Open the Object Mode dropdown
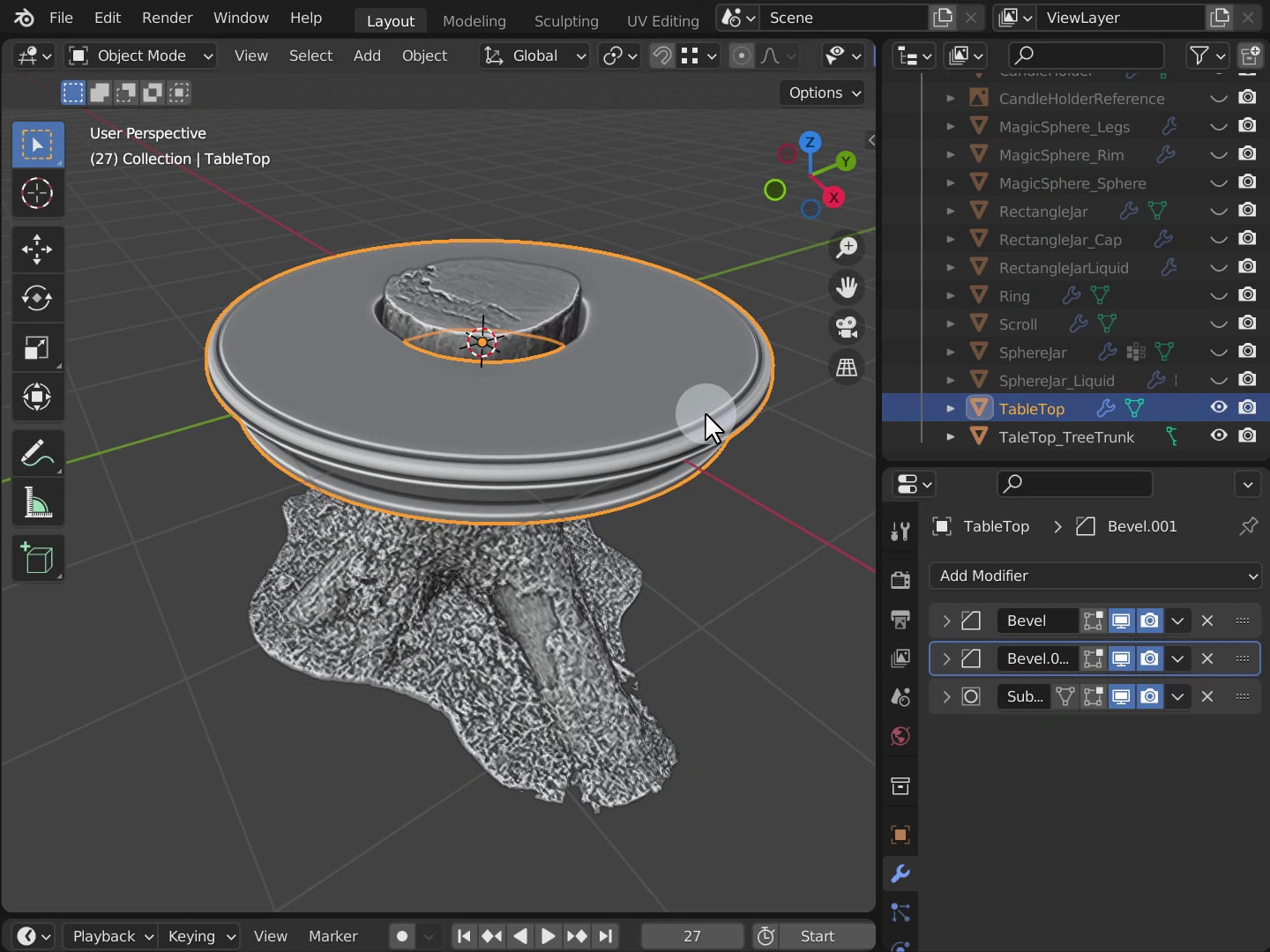The image size is (1270, 952). [141, 56]
